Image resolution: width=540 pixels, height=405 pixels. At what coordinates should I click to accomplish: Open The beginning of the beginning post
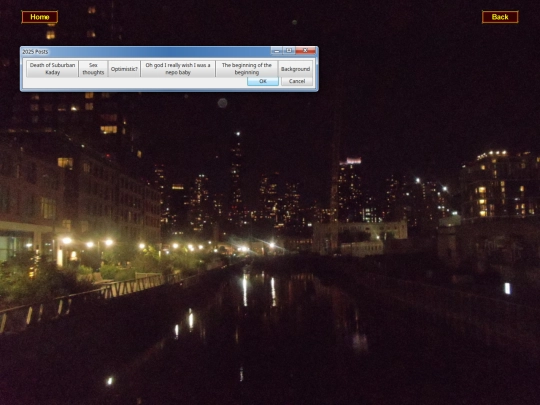pyautogui.click(x=247, y=69)
